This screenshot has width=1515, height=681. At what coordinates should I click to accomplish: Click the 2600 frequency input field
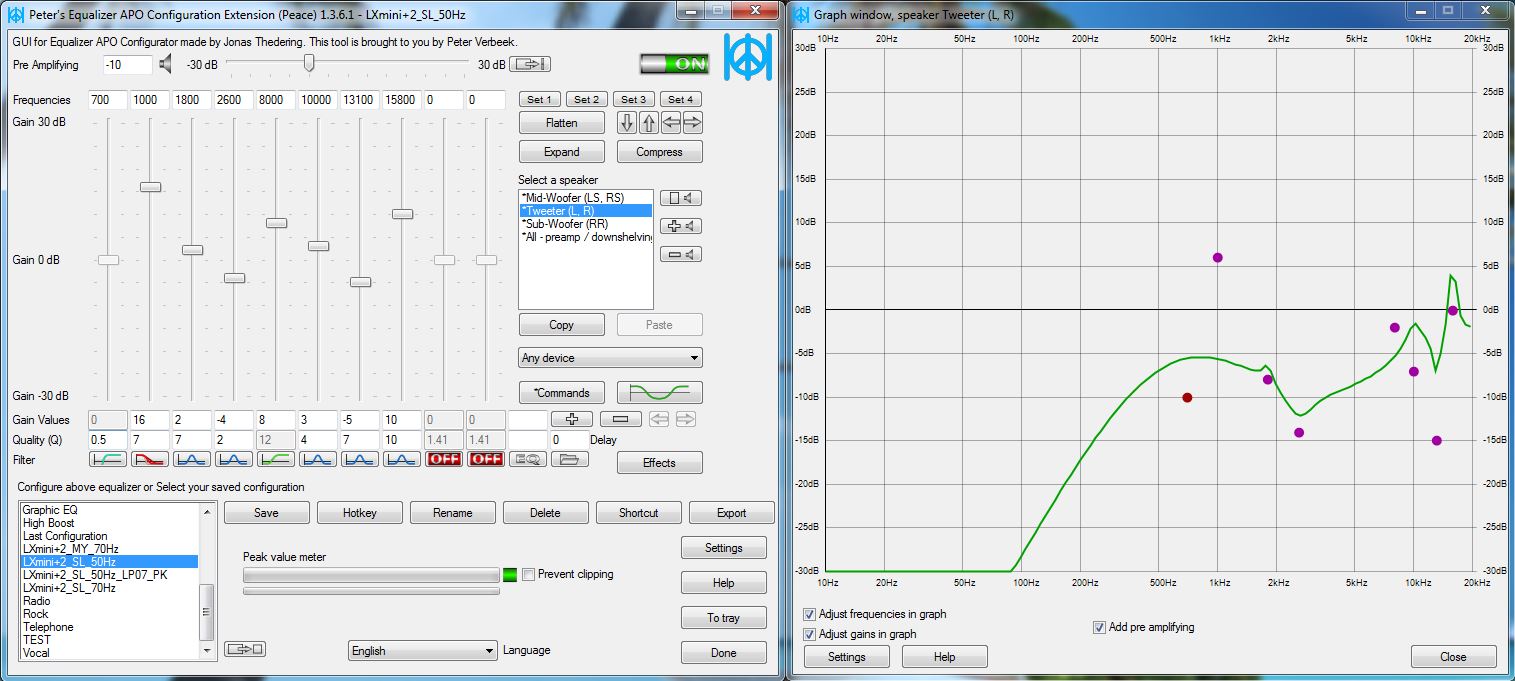tap(234, 100)
